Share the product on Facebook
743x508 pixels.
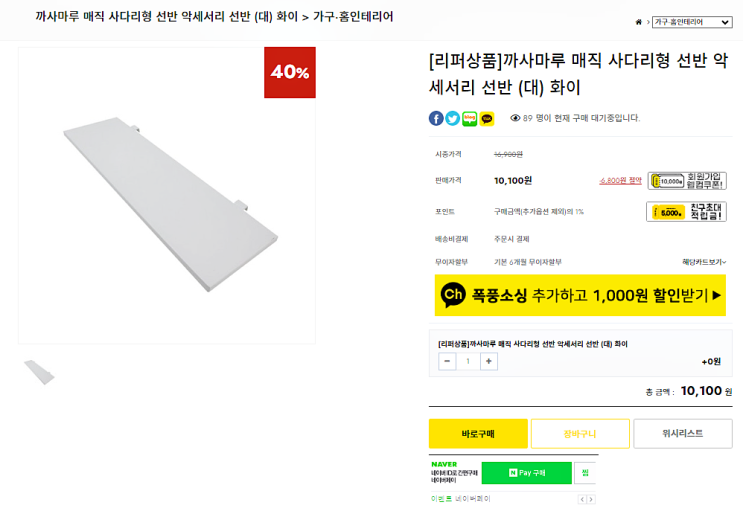click(436, 118)
